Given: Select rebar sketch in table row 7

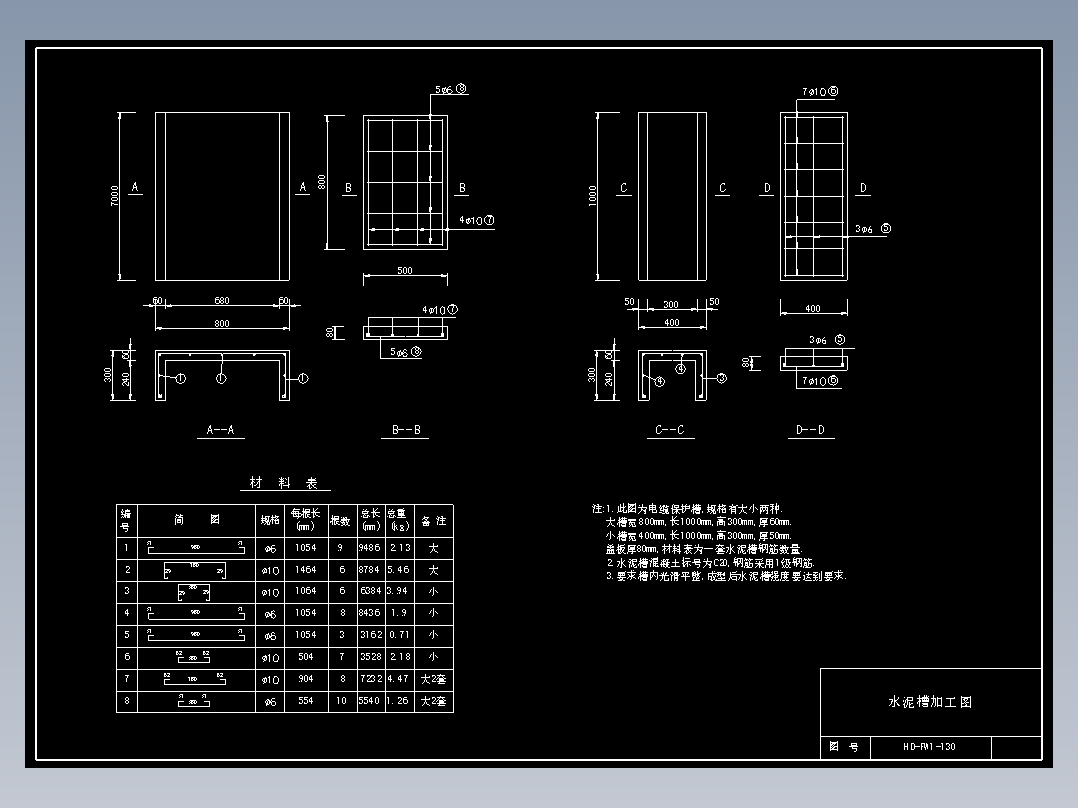Looking at the screenshot, I should [x=195, y=679].
